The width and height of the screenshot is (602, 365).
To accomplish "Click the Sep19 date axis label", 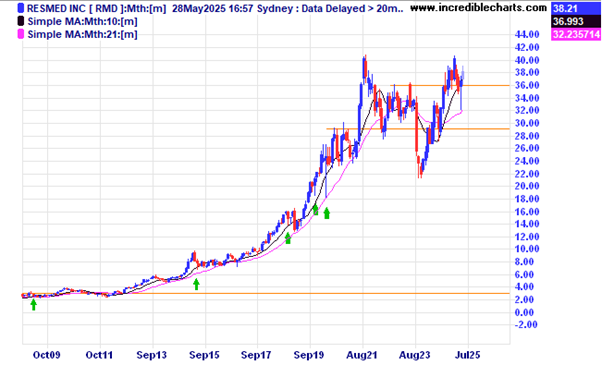I will click(x=309, y=355).
